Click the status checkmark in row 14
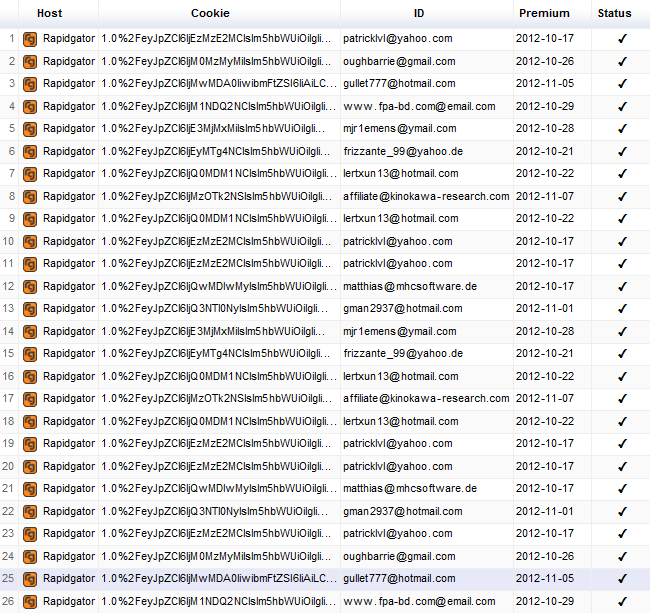The width and height of the screenshot is (650, 613). 622,331
